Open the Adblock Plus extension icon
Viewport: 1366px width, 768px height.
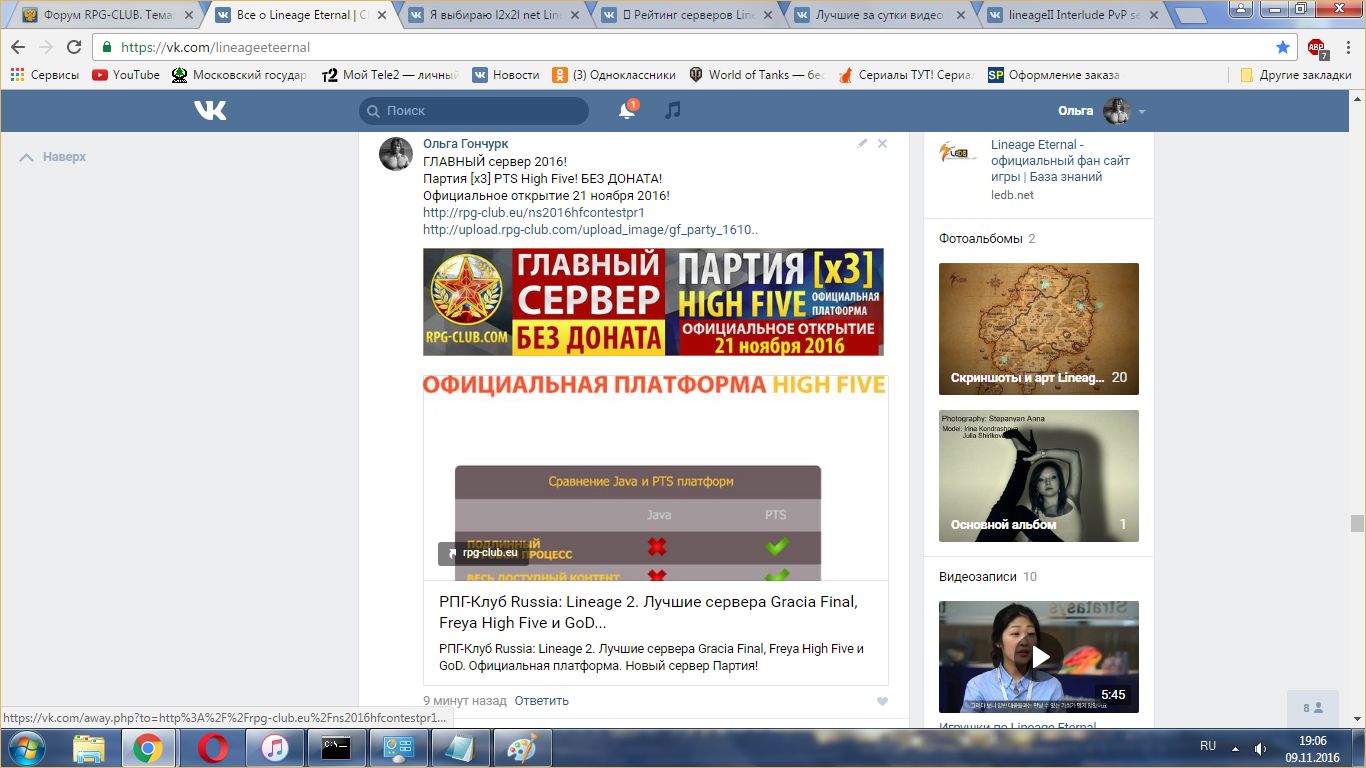1317,47
